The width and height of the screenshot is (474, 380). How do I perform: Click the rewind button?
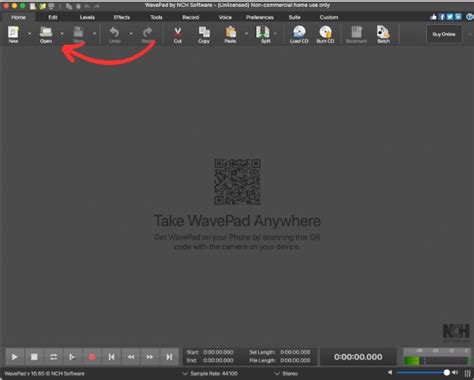[x=131, y=357]
